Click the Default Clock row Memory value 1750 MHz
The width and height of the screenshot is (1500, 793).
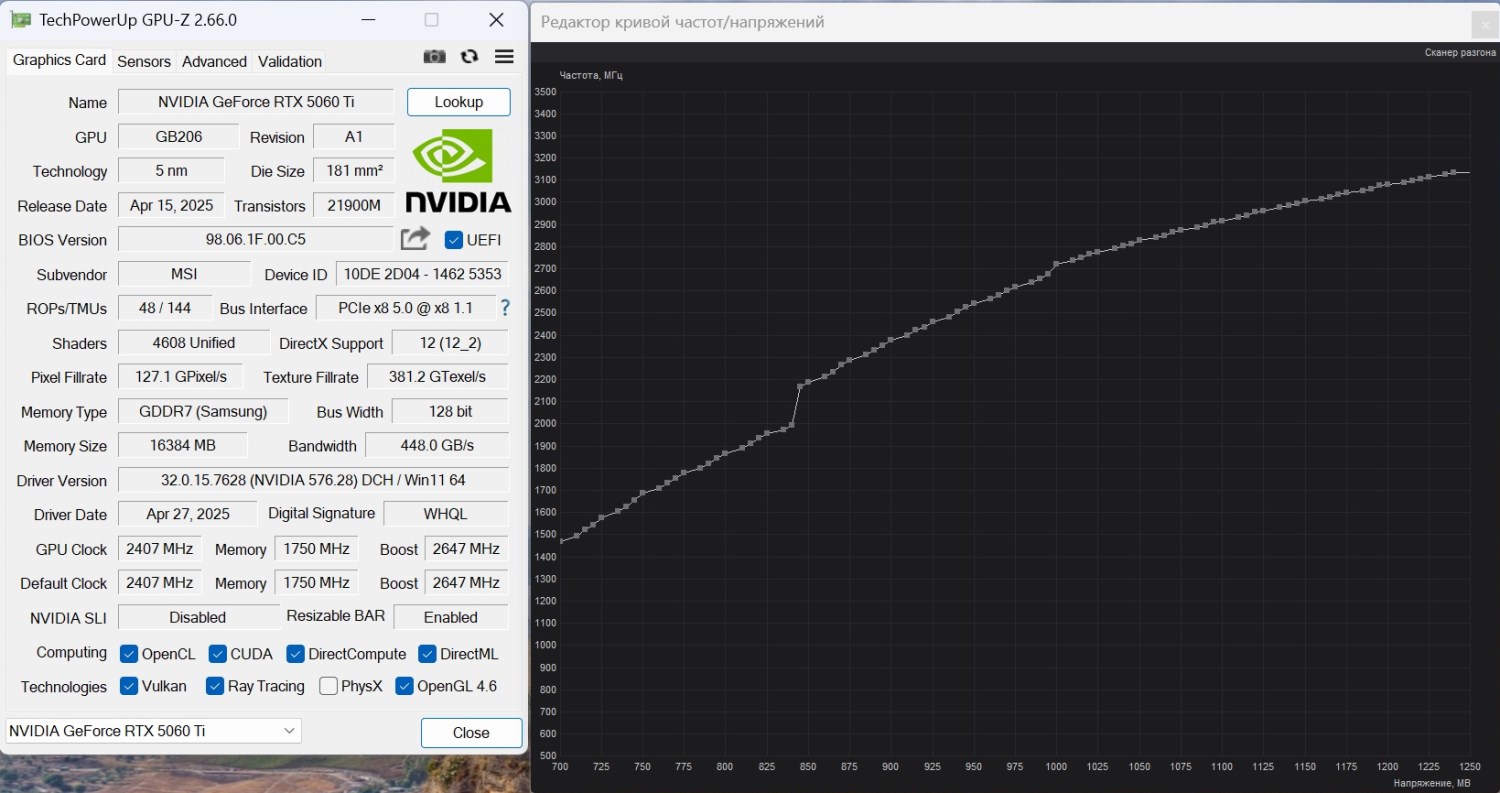click(x=316, y=583)
